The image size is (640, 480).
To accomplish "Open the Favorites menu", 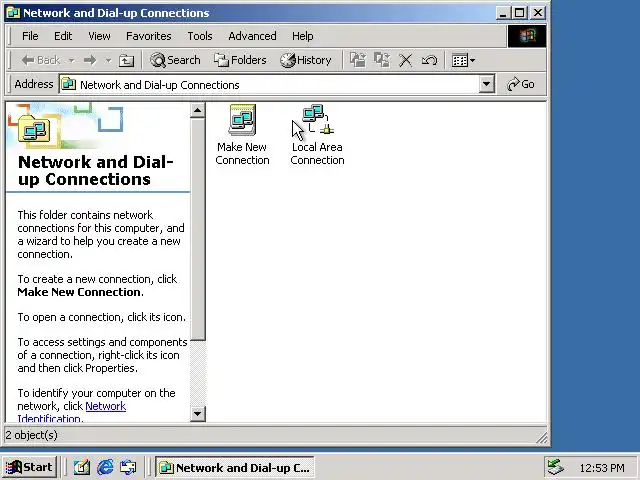I will [149, 36].
